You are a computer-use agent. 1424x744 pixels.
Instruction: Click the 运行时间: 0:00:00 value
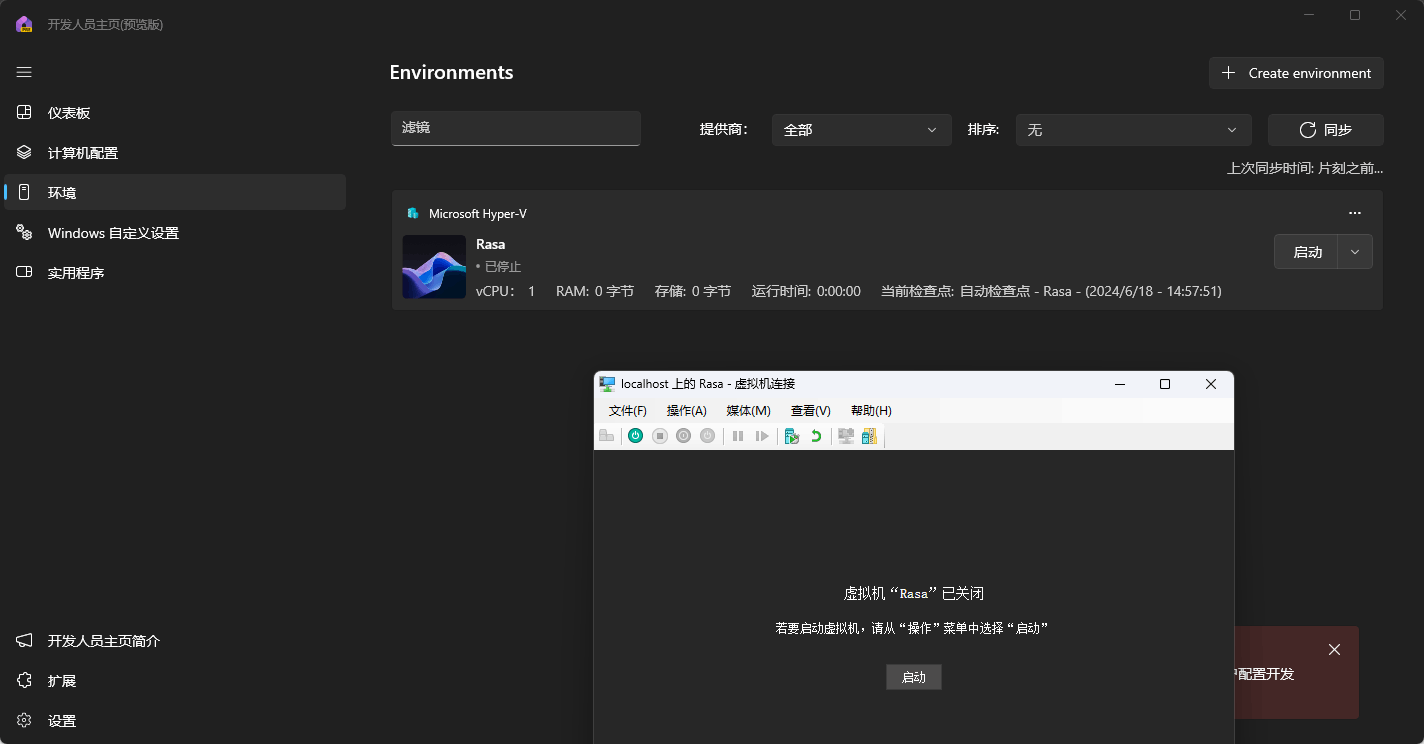click(x=806, y=291)
